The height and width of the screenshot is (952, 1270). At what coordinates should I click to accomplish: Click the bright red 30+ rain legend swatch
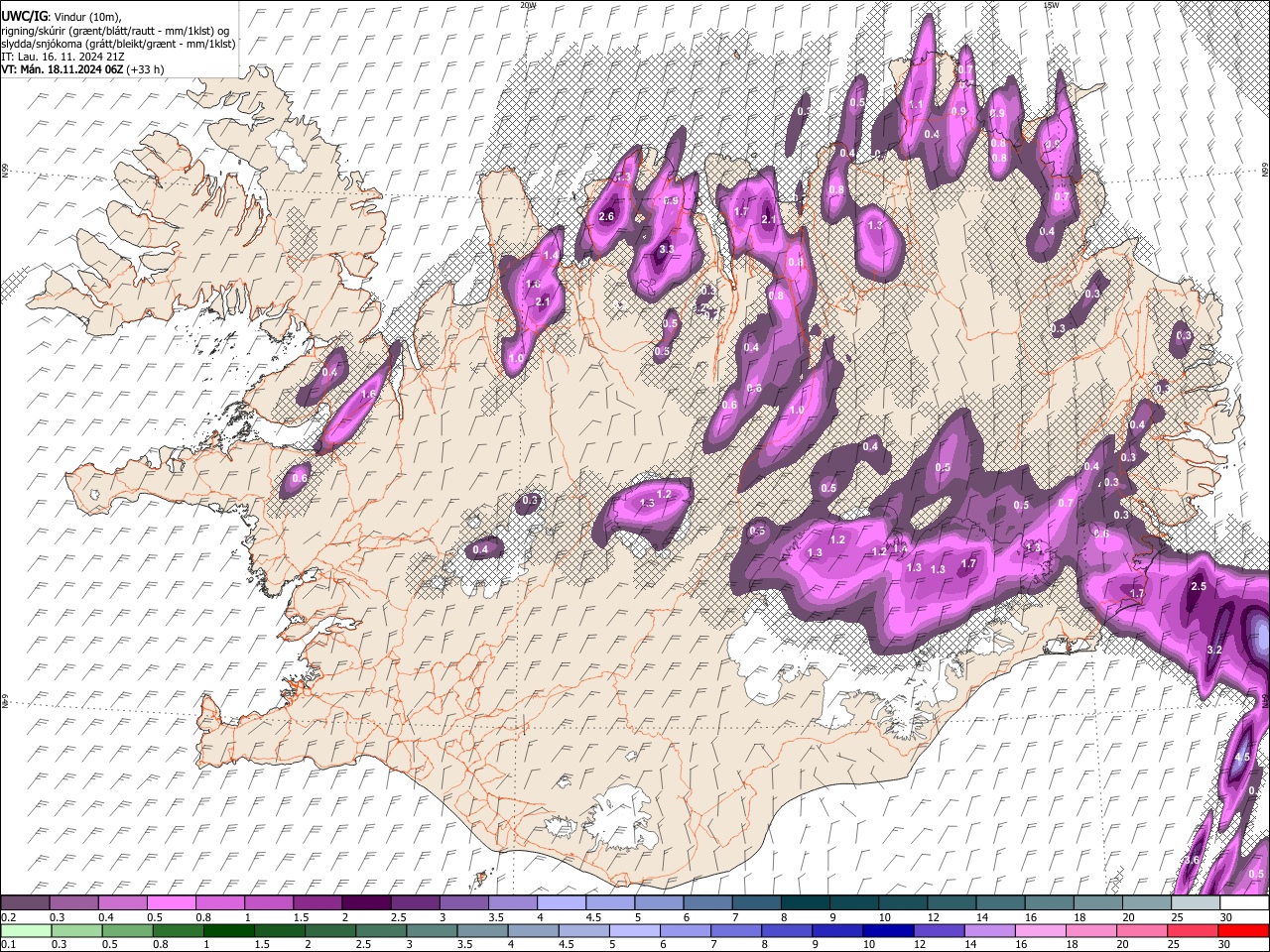pyautogui.click(x=1243, y=930)
